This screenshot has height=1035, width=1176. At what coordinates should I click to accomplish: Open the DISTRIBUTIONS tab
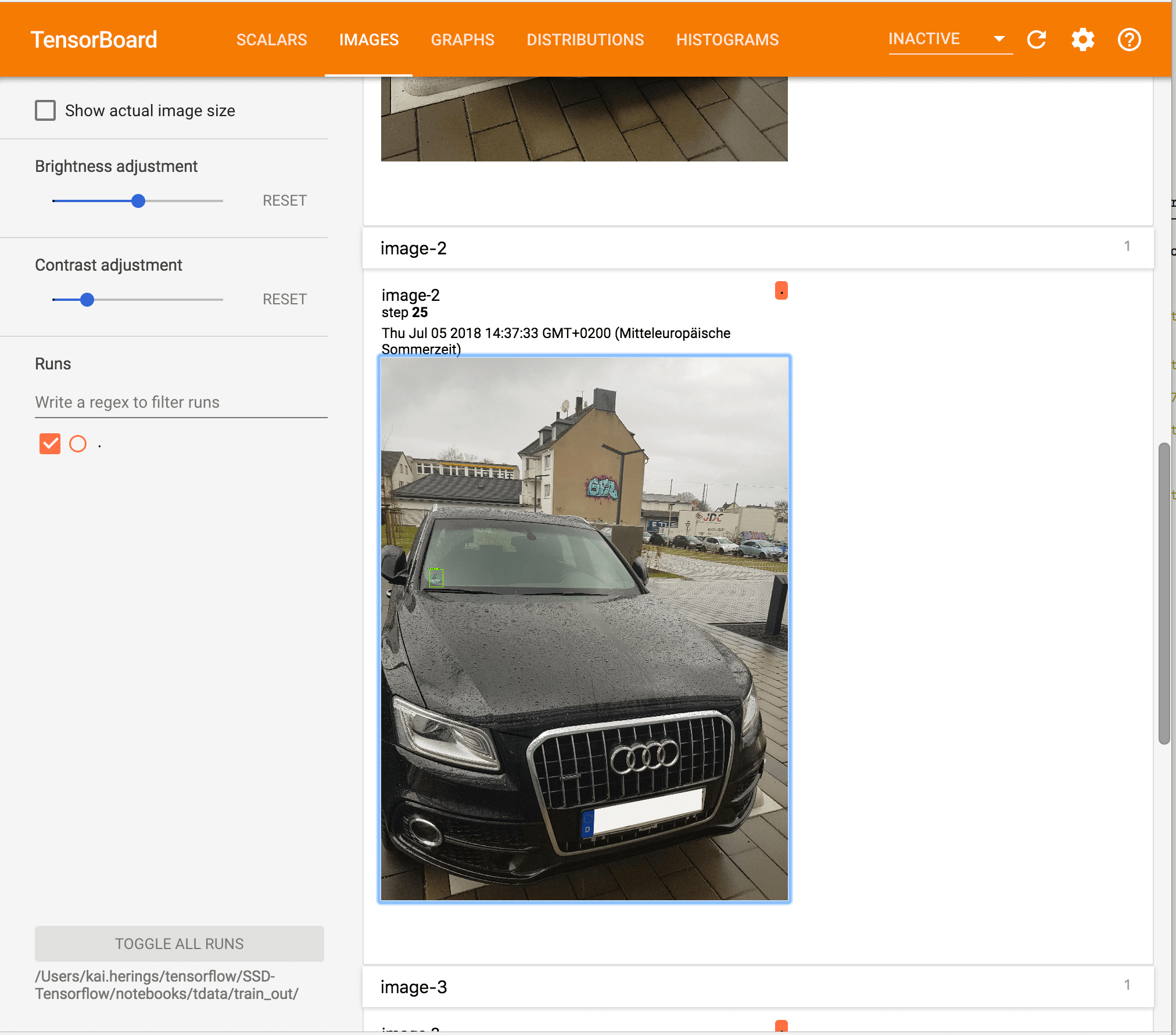point(585,39)
